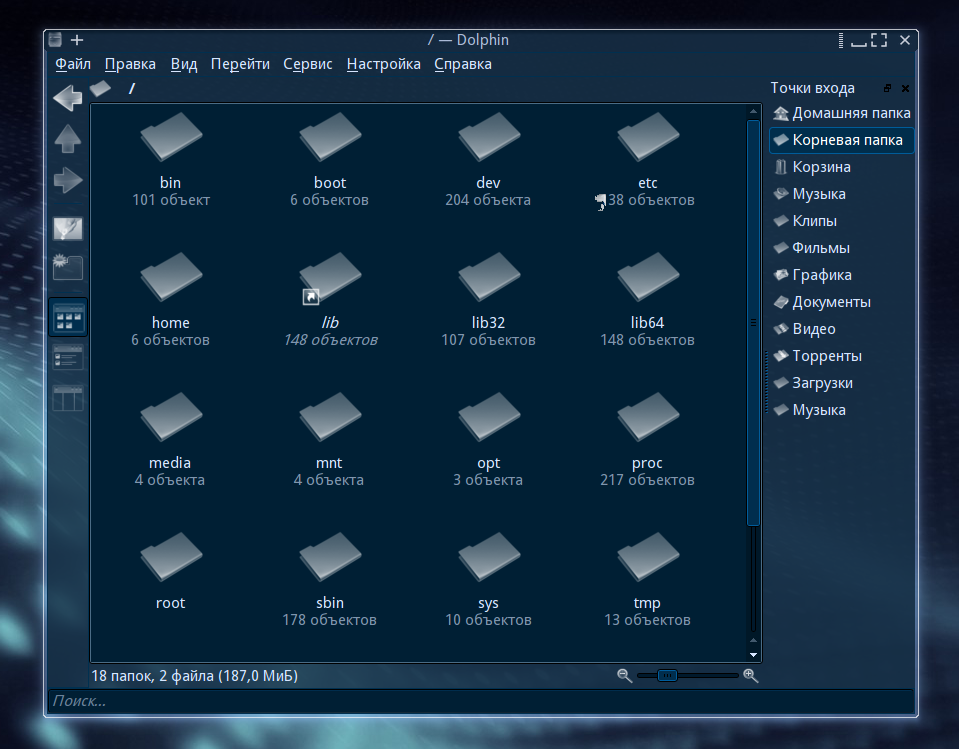Open the Сервис menu
The width and height of the screenshot is (959, 749).
pos(308,64)
